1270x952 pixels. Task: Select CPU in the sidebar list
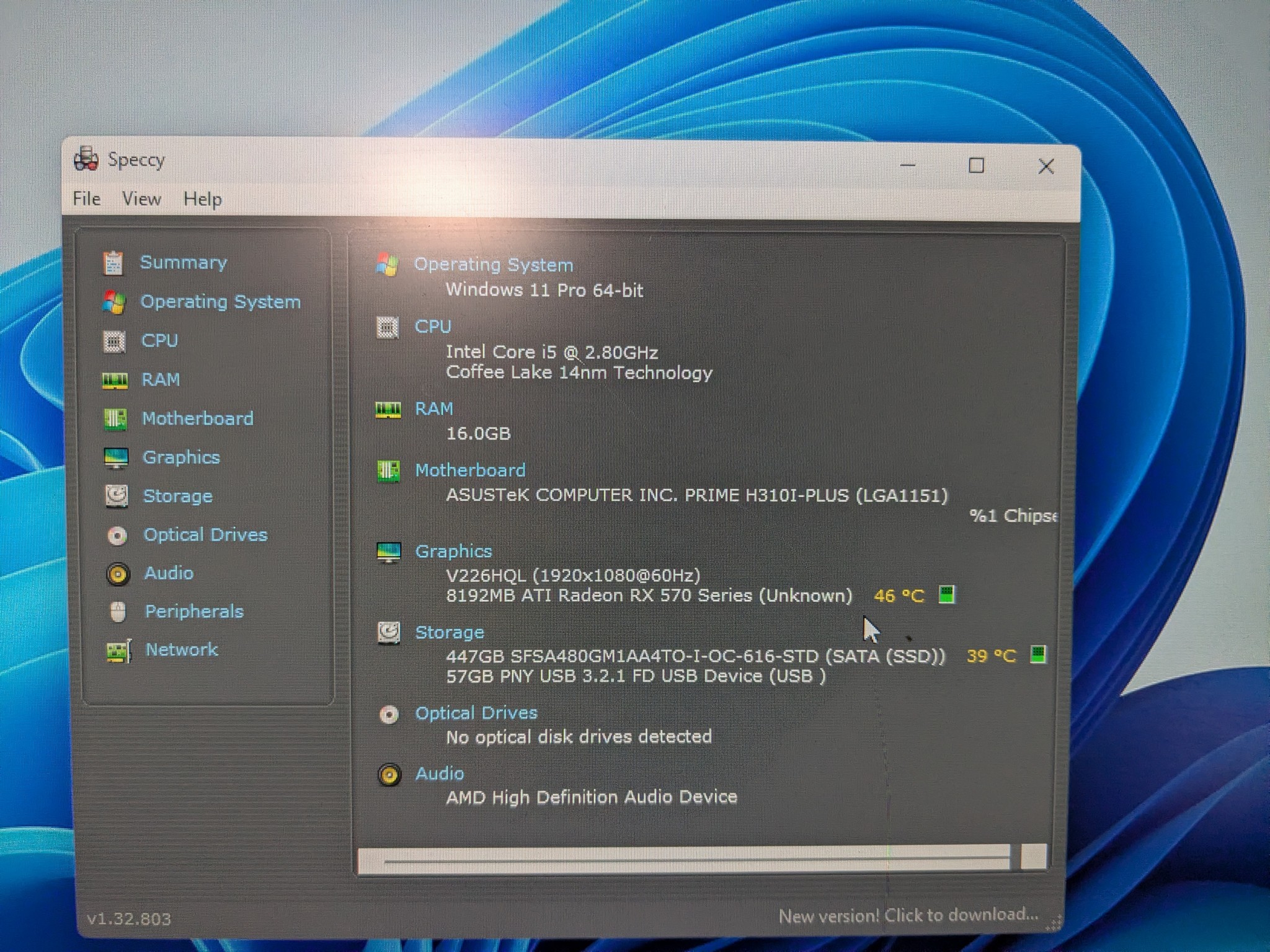160,341
